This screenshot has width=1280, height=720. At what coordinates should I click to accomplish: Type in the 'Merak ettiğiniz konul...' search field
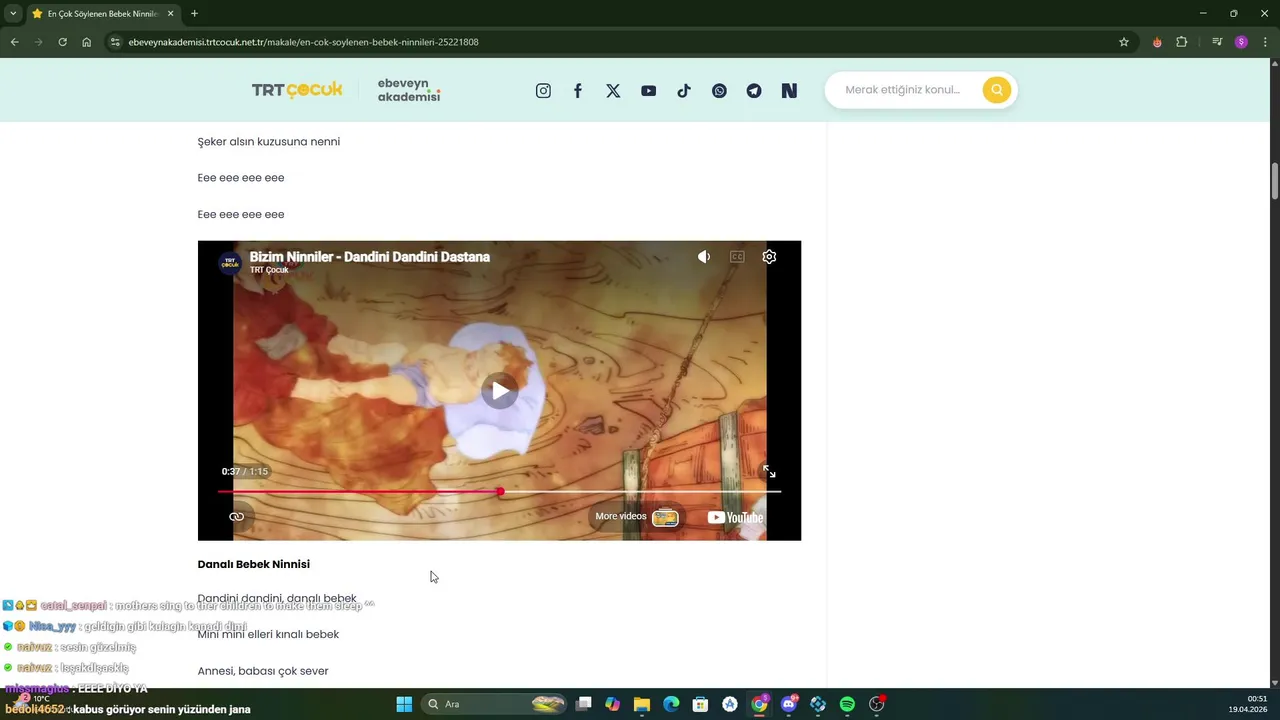coord(905,90)
